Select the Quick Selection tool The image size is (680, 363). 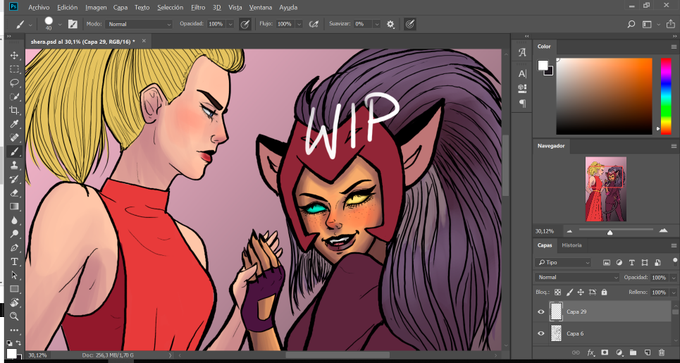pyautogui.click(x=14, y=97)
